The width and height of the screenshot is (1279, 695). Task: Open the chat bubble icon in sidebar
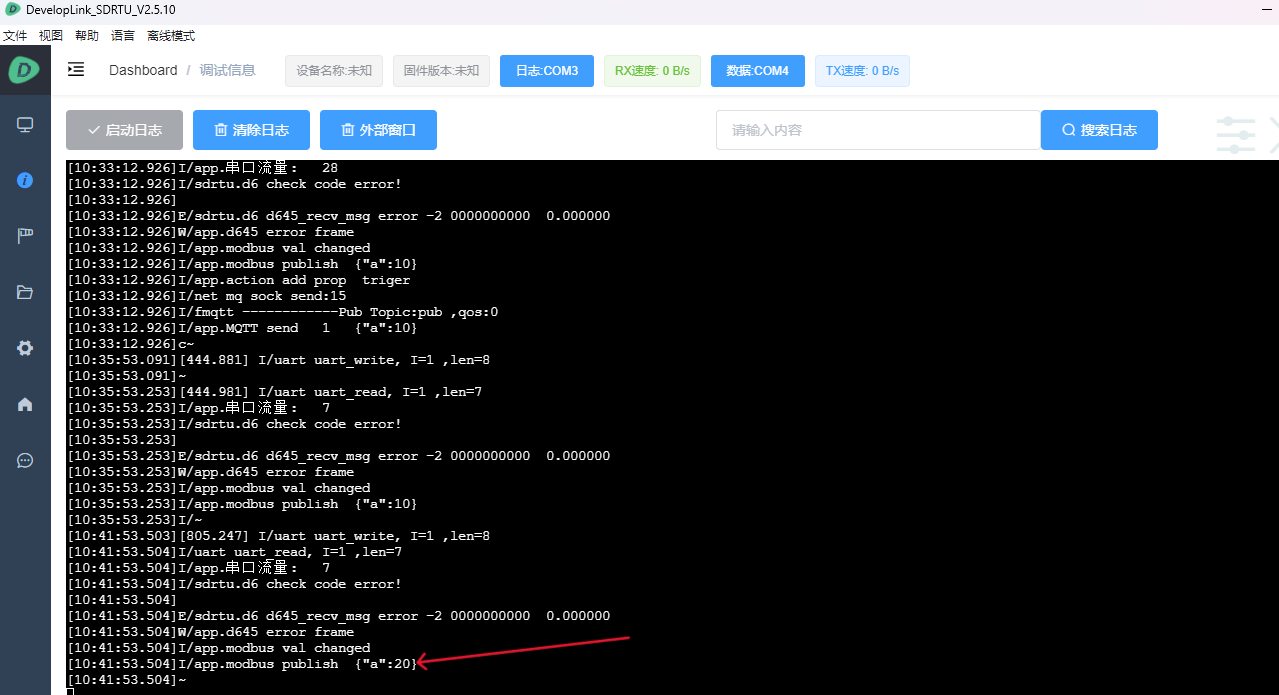25,460
